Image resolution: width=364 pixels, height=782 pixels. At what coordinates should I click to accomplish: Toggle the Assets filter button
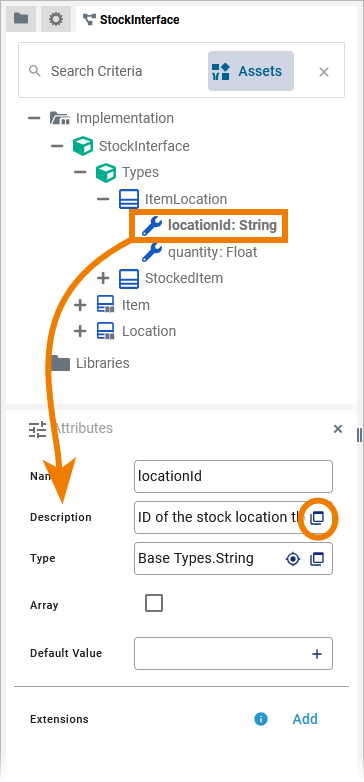click(251, 71)
